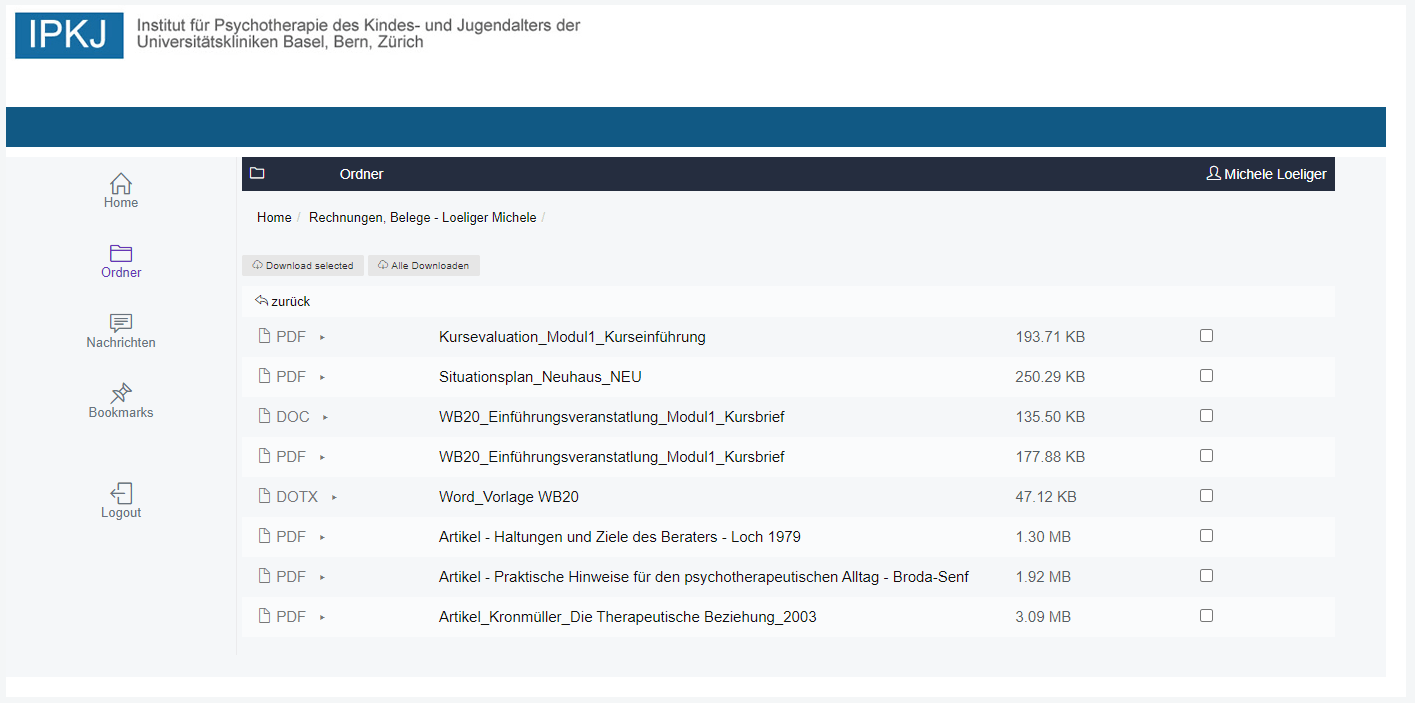Check the box for Artikel_Kronmüller file
1415x703 pixels.
[x=1206, y=616]
